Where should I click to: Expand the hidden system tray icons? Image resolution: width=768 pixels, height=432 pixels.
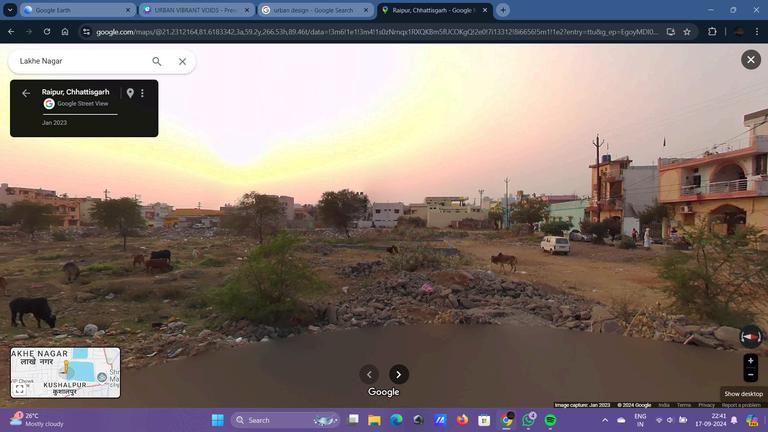(605, 420)
